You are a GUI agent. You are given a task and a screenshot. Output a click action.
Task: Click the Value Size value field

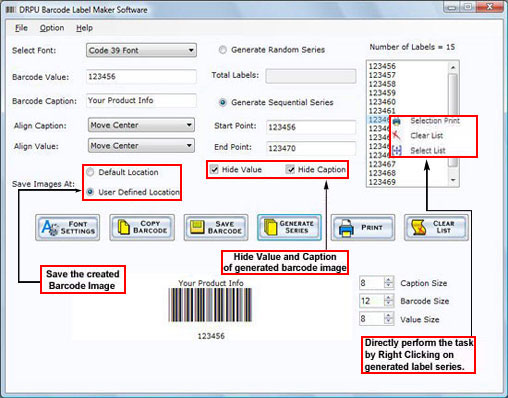click(372, 319)
